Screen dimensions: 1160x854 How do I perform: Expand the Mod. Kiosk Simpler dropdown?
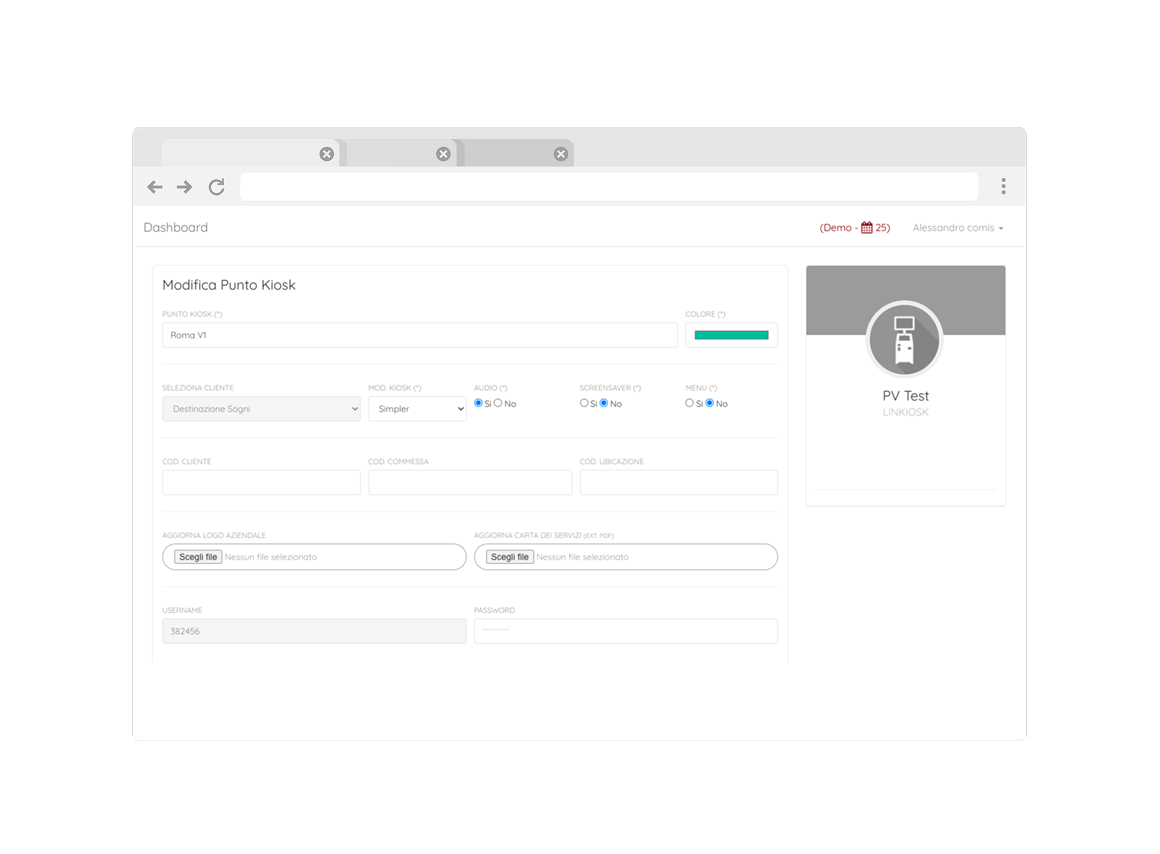point(417,409)
